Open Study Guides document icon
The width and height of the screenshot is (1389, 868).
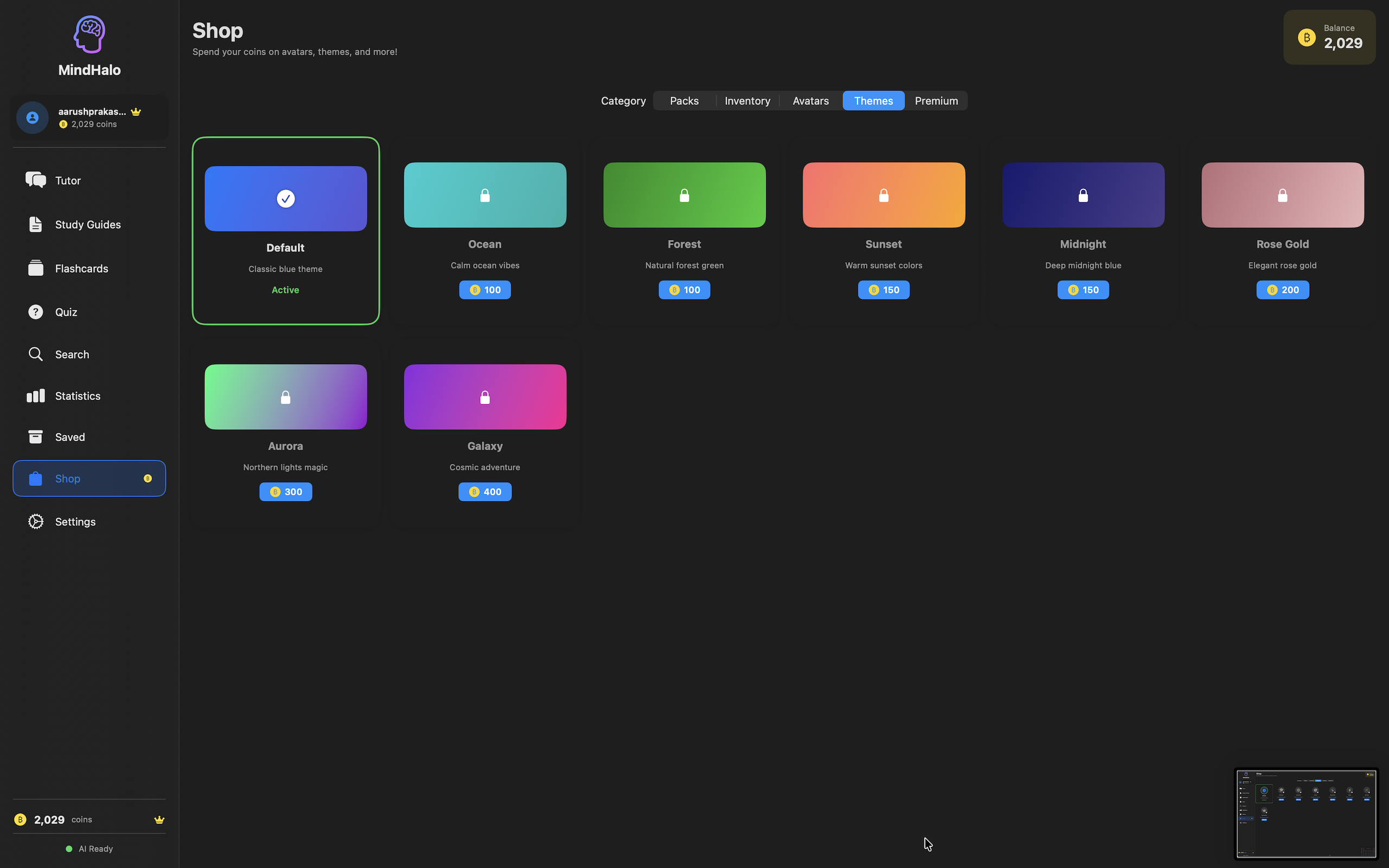tap(36, 225)
